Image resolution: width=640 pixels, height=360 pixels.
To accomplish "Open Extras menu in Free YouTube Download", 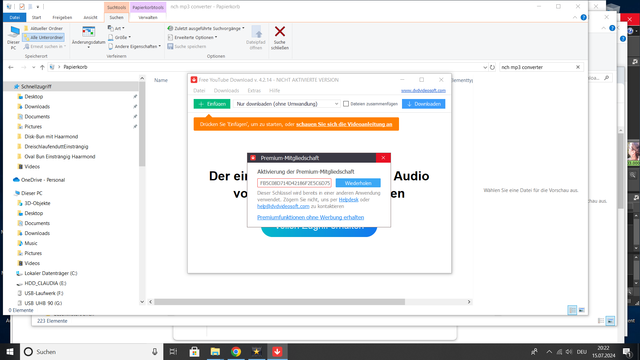I will pos(254,91).
